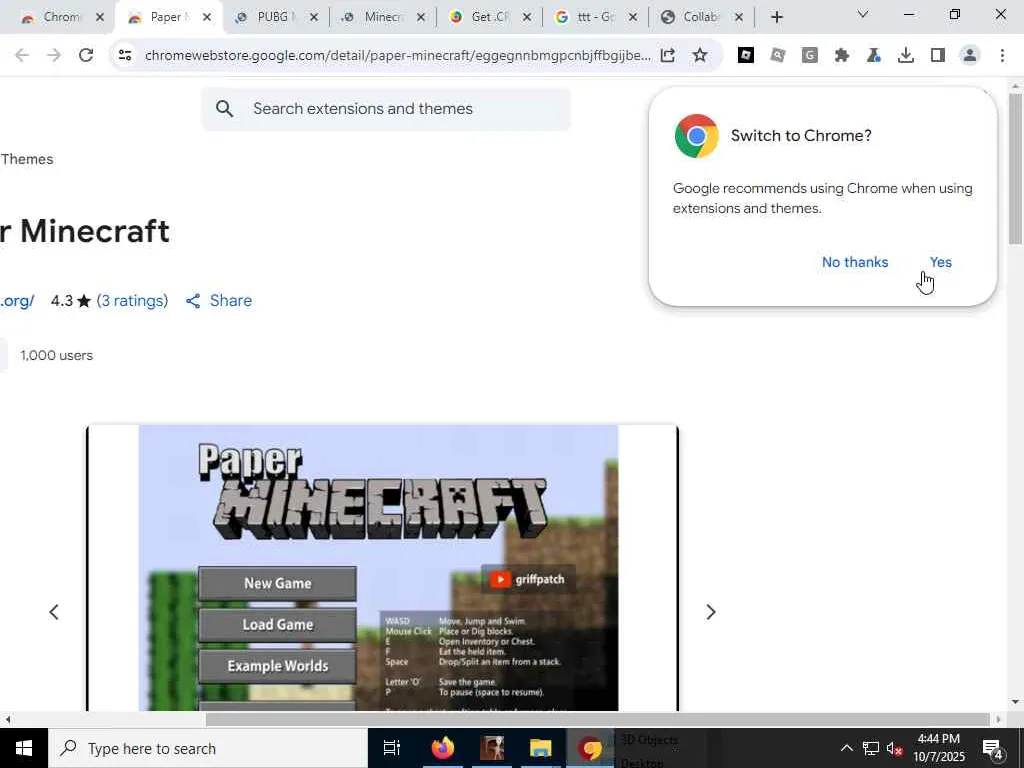Close the Paper Minecraft tab
1024x768 pixels.
click(207, 18)
